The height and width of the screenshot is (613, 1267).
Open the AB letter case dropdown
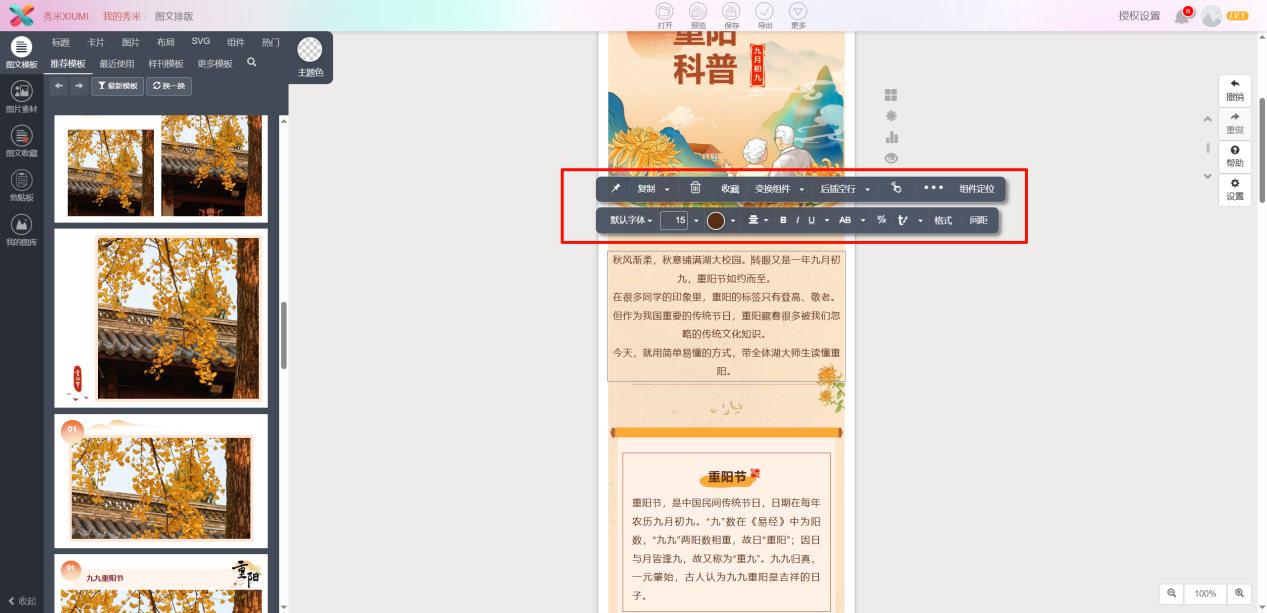point(850,220)
